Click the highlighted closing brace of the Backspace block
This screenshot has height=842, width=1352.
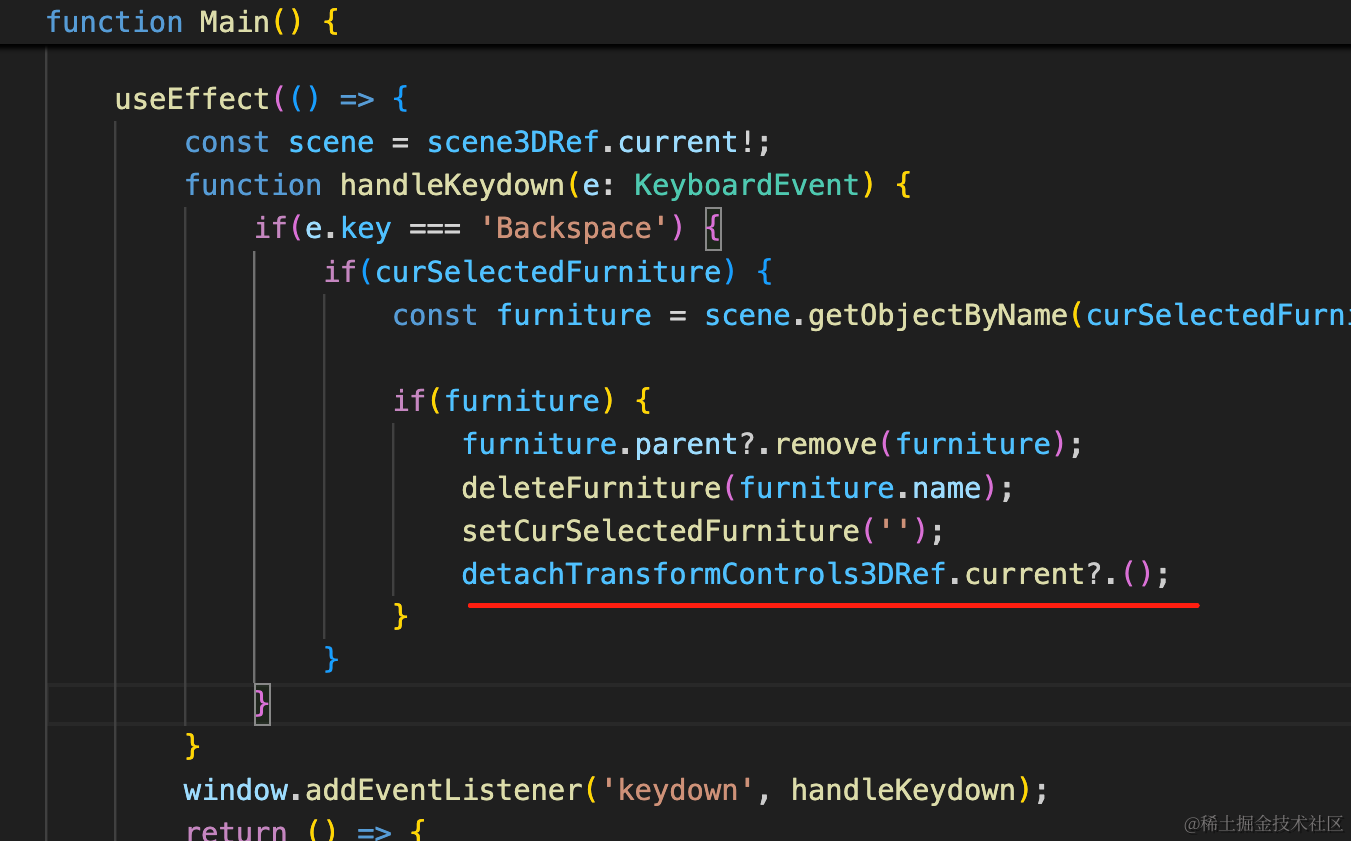pyautogui.click(x=262, y=704)
